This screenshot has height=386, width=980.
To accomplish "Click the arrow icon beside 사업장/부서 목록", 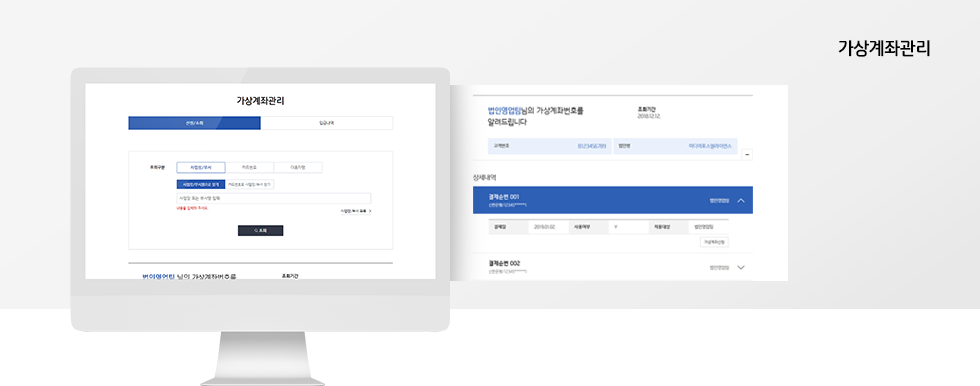I will (370, 211).
